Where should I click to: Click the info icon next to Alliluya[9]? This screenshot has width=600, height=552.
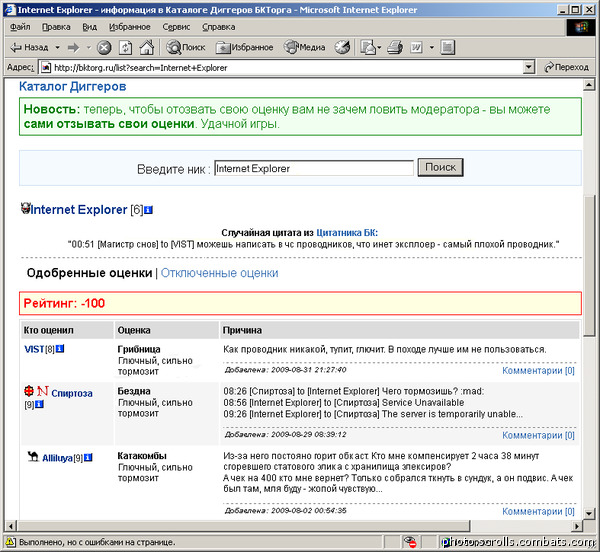point(88,458)
